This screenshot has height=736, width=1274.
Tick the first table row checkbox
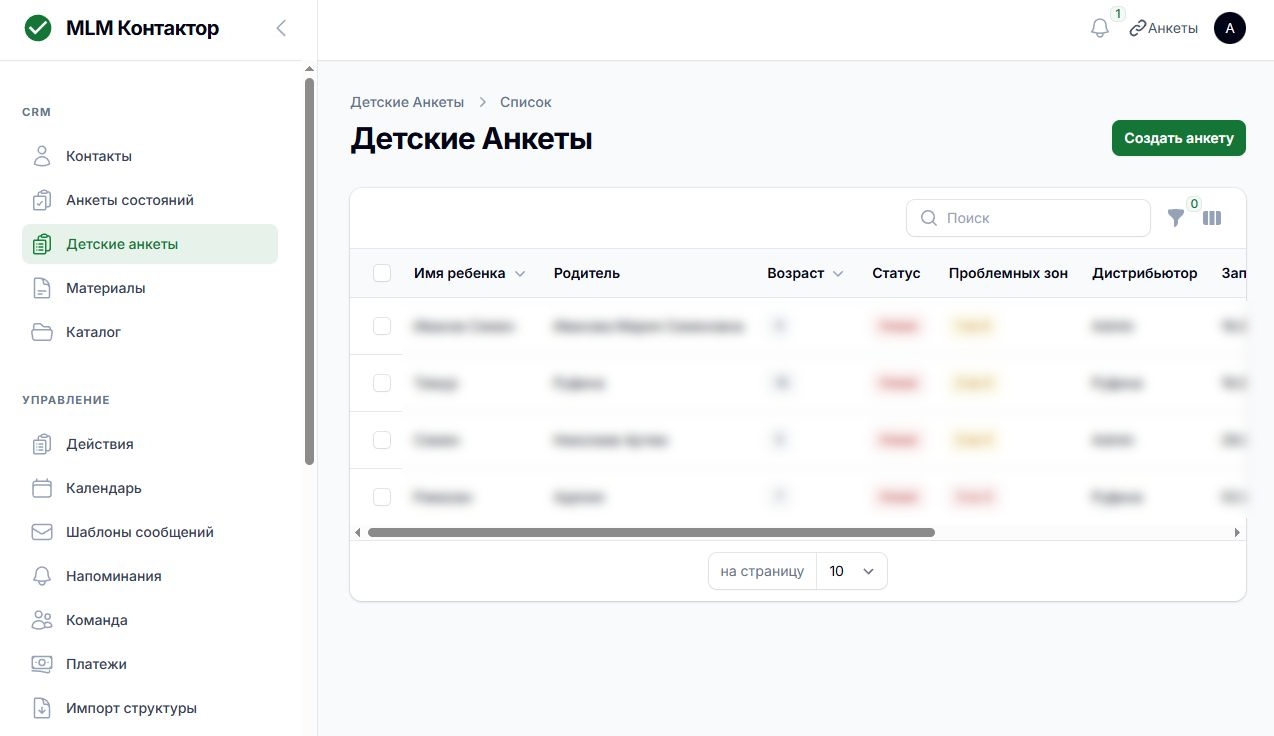382,326
